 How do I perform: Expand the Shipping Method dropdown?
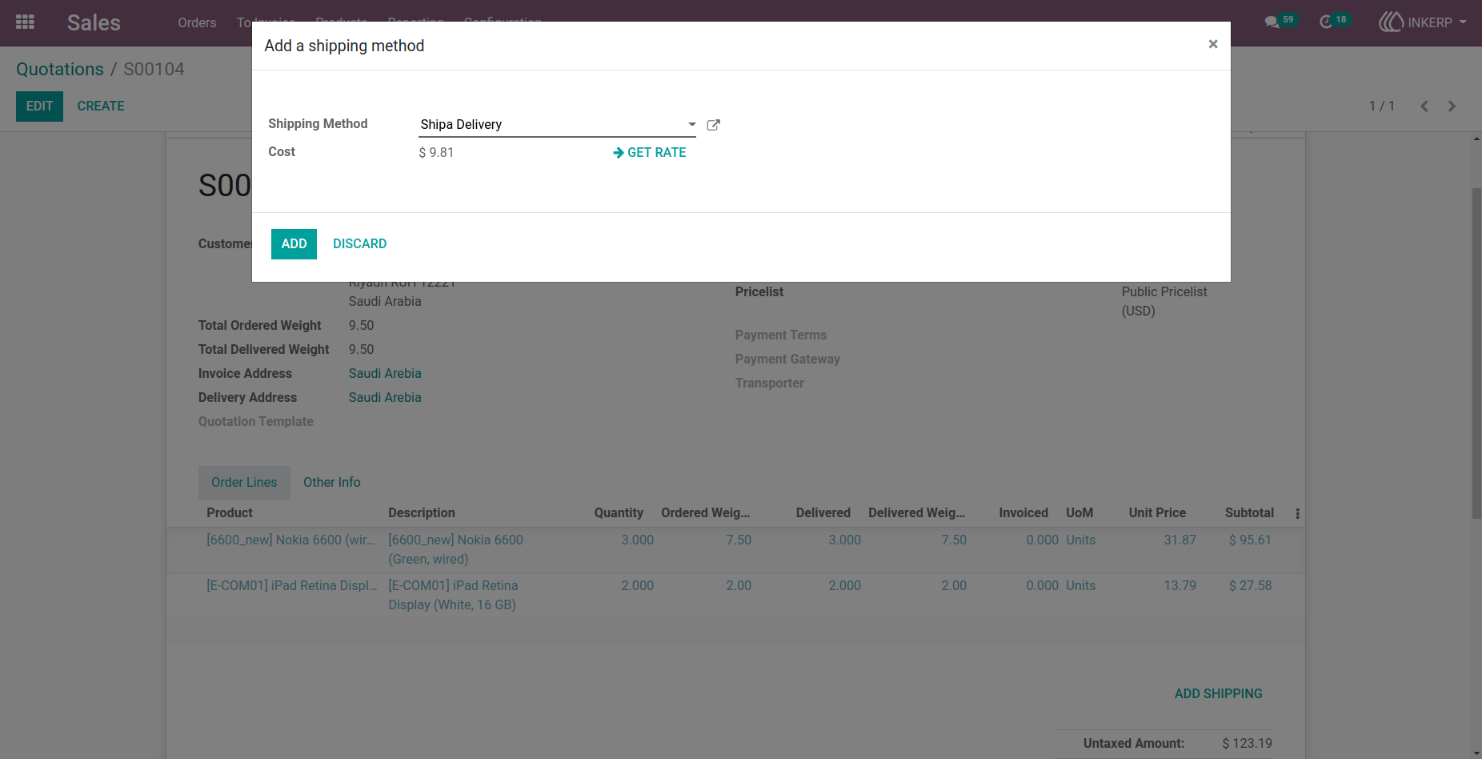point(691,125)
